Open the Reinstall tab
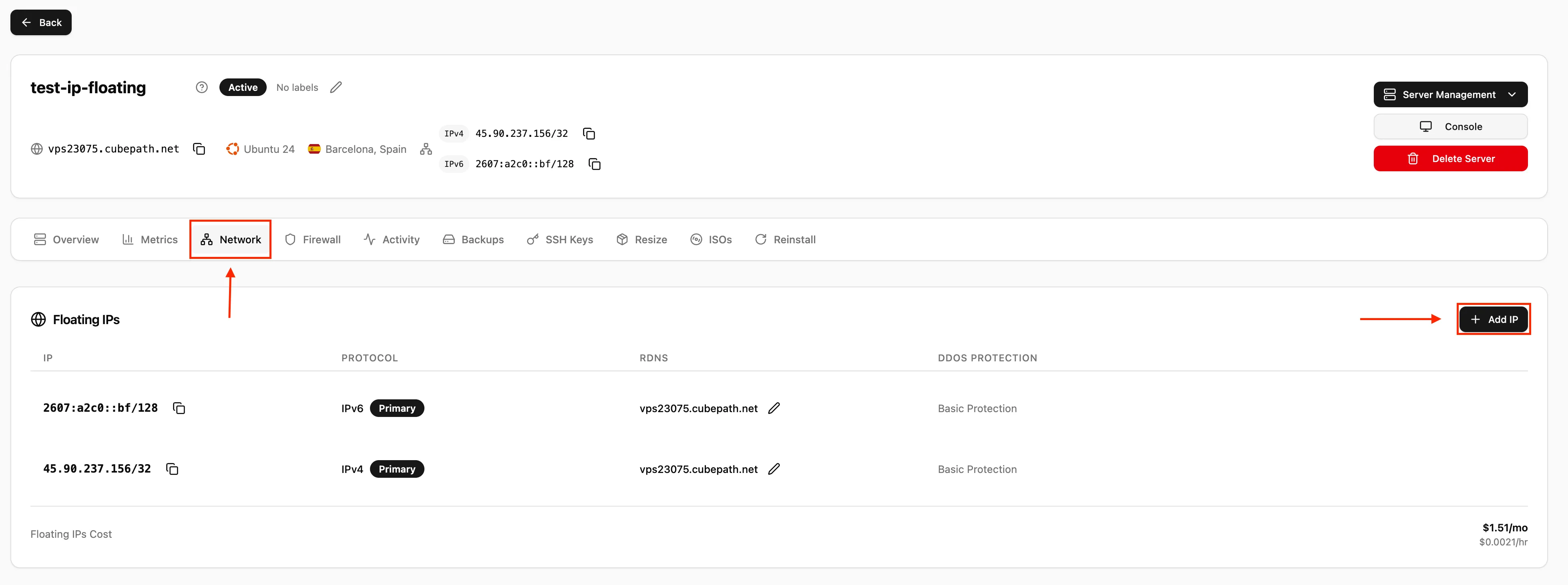This screenshot has width=1568, height=585. 785,240
